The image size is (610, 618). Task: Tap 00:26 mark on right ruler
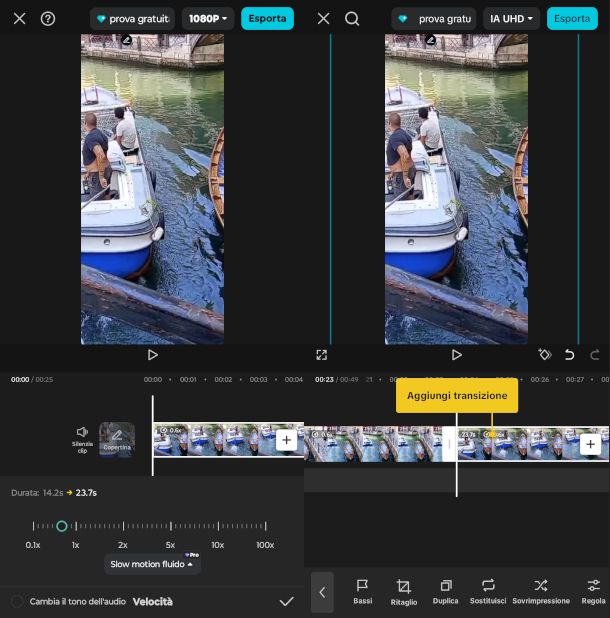click(539, 380)
